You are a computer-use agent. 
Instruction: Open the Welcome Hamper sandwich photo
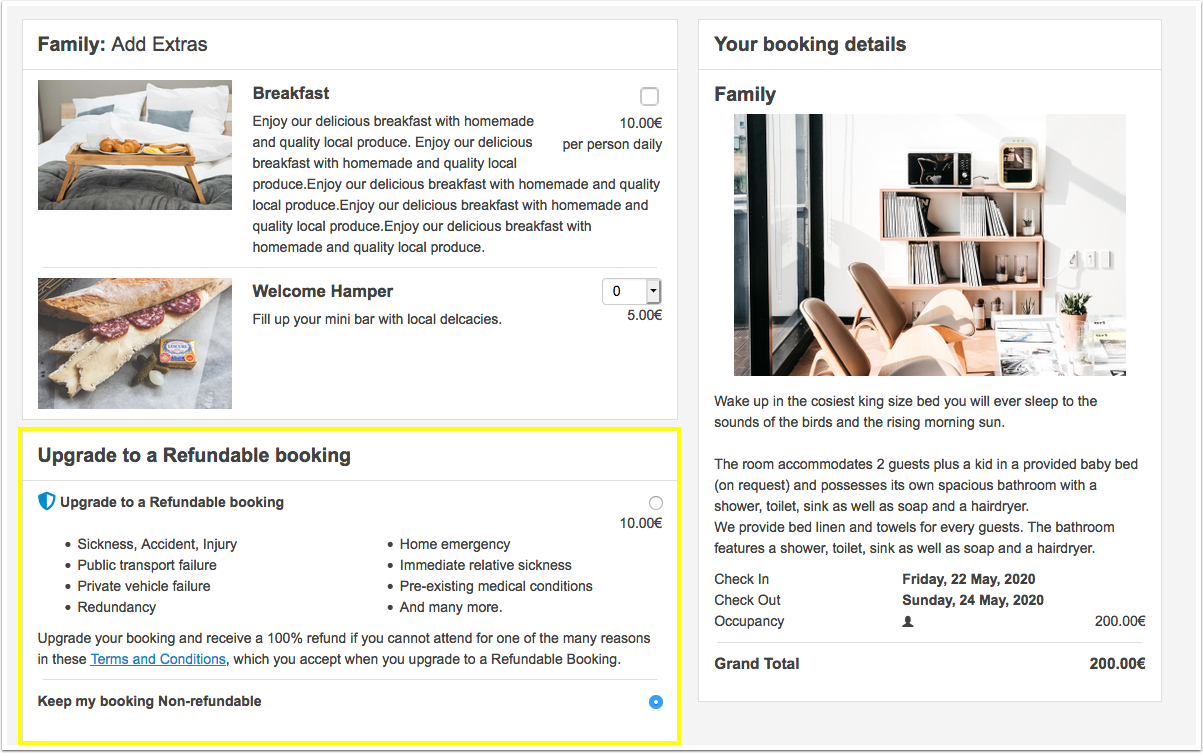pos(135,343)
